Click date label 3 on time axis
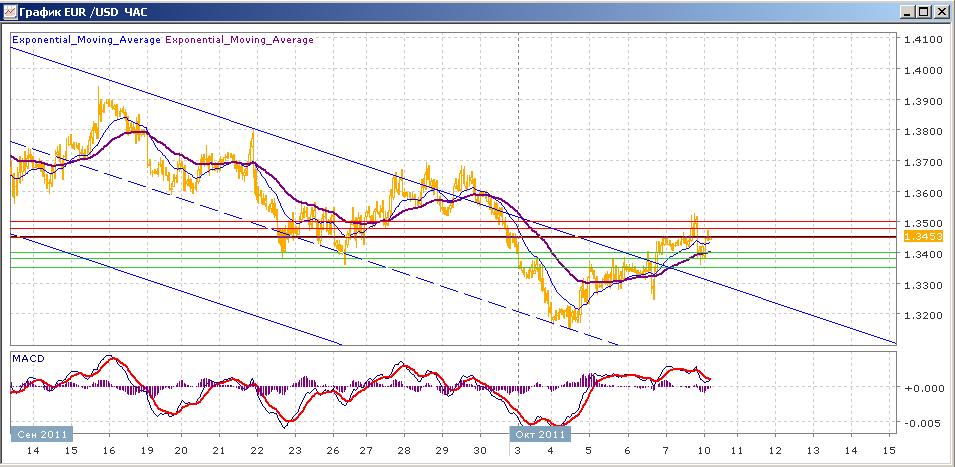The height and width of the screenshot is (467, 955). pyautogui.click(x=517, y=451)
